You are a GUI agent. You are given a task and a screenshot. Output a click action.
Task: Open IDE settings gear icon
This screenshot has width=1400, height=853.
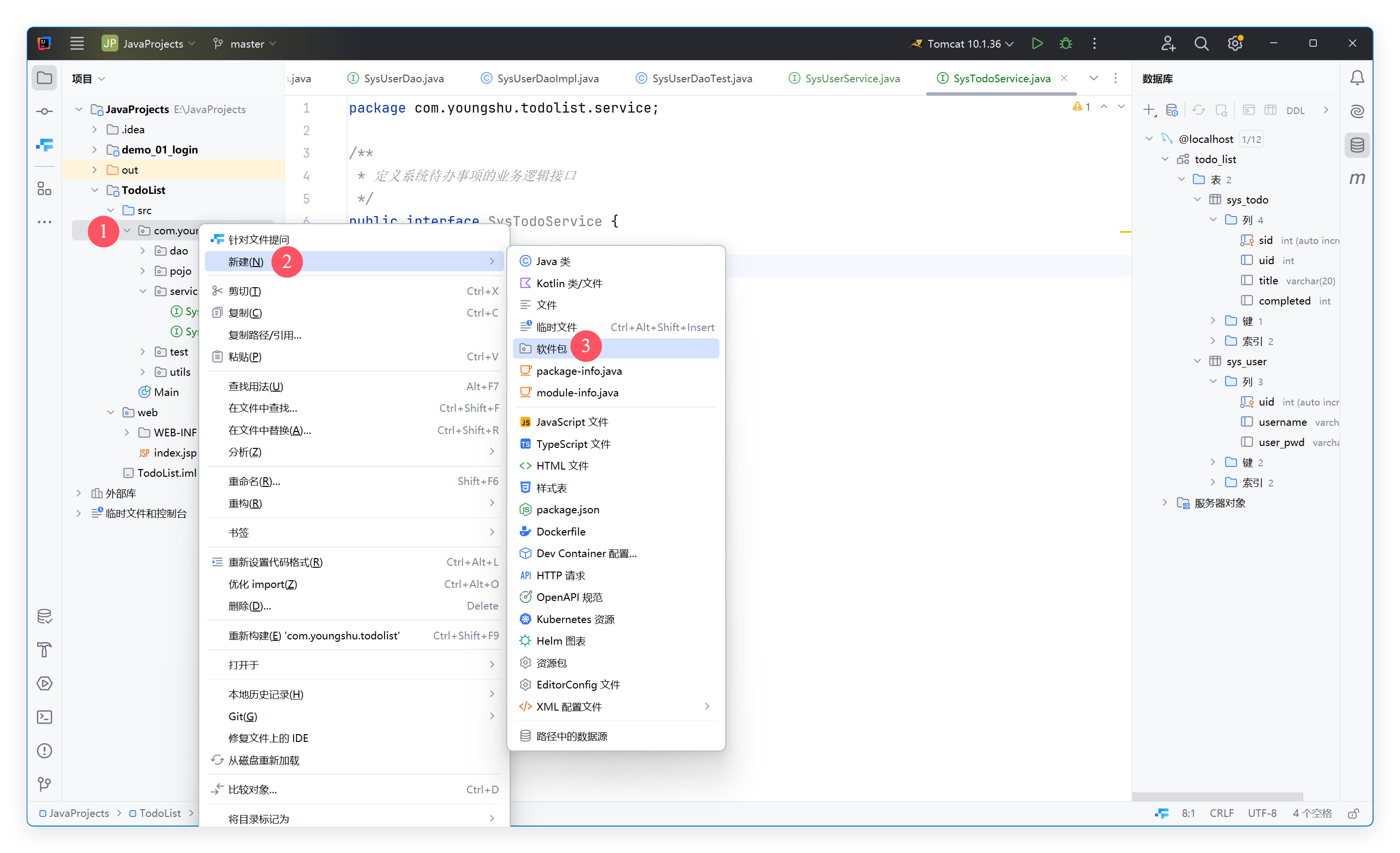pyautogui.click(x=1234, y=43)
